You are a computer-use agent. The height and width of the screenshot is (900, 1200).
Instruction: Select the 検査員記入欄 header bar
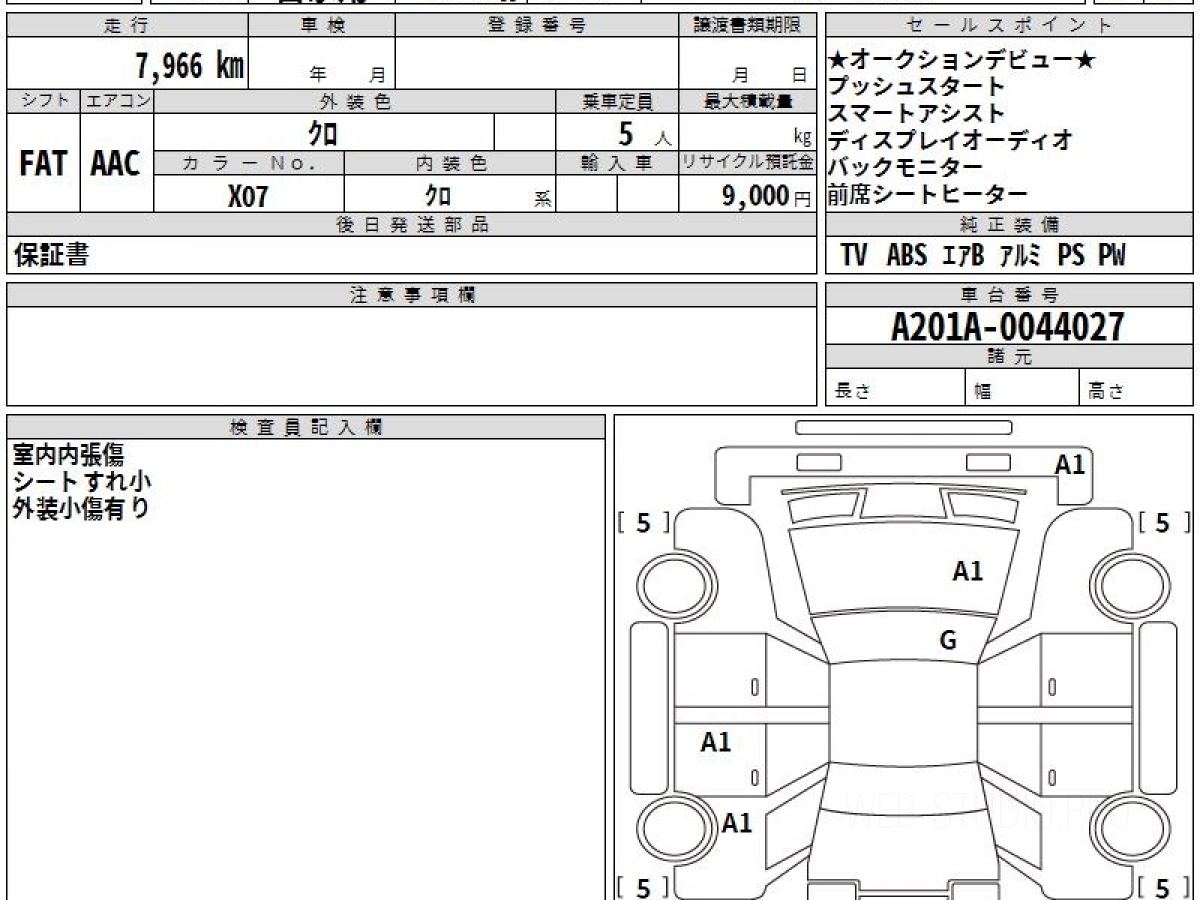click(x=306, y=427)
